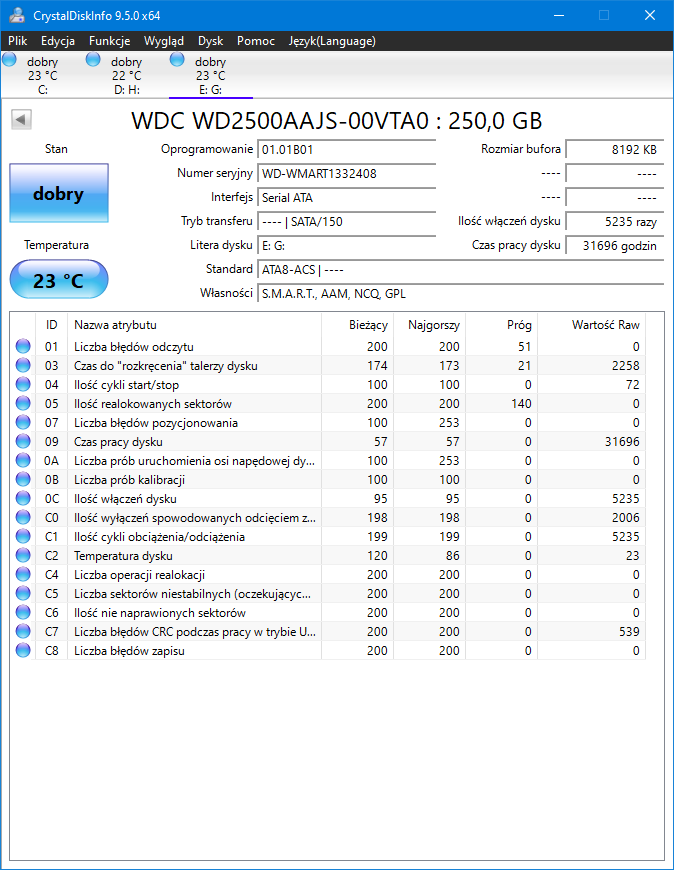Click the buffer size field 8192 KB
Screen dimensions: 674x870
click(615, 149)
